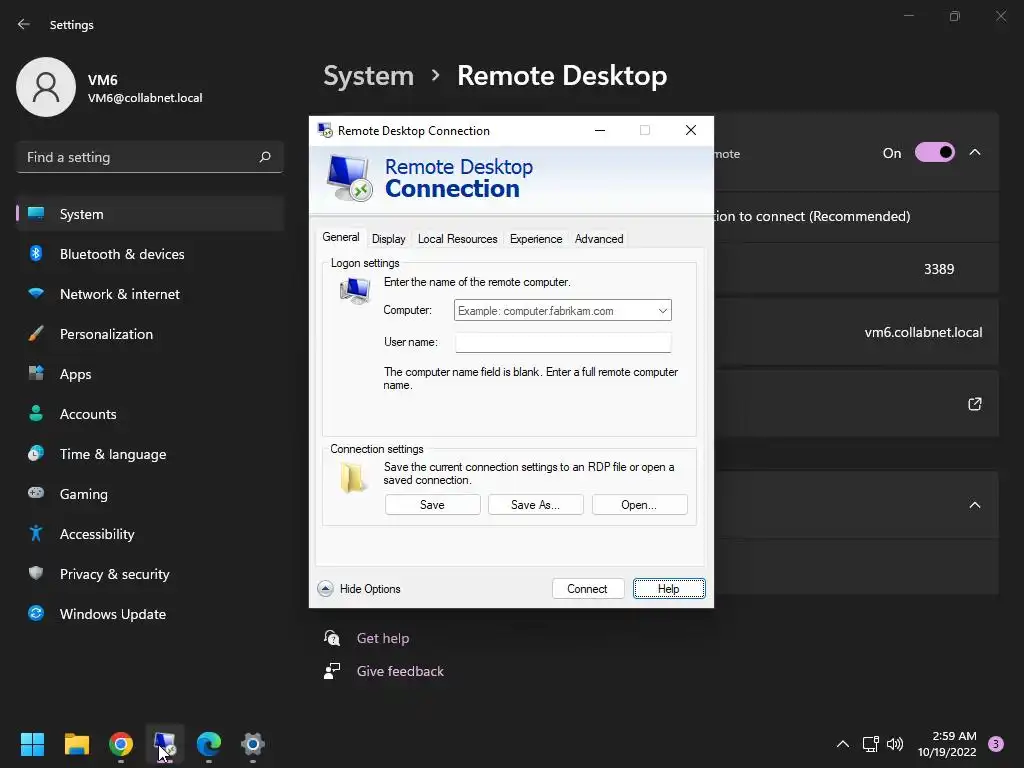Screen dimensions: 1024x768
Task: Open Accessibility settings
Action: click(x=150, y=534)
